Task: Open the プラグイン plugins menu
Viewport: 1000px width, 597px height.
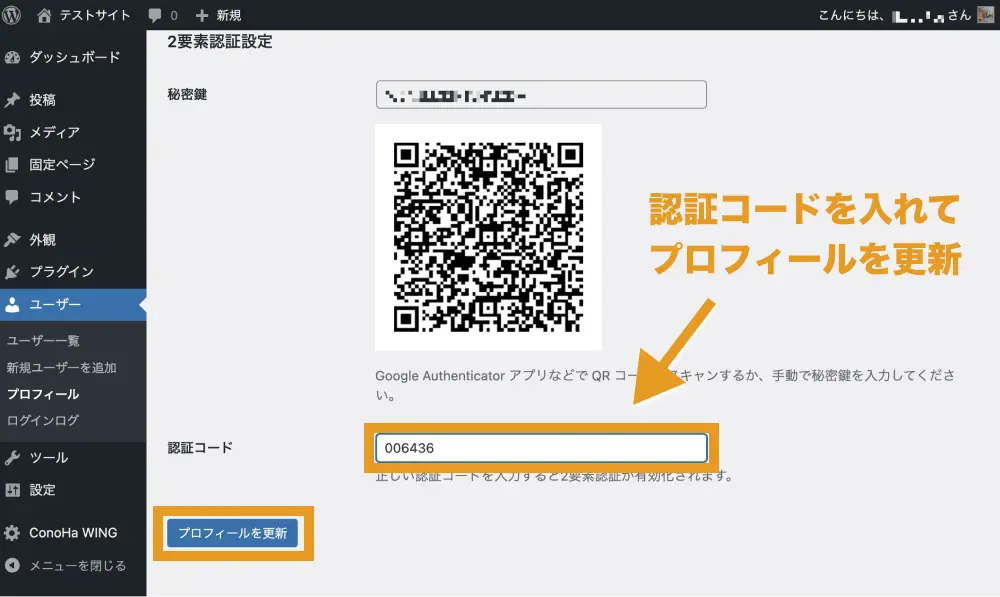Action: 61,272
